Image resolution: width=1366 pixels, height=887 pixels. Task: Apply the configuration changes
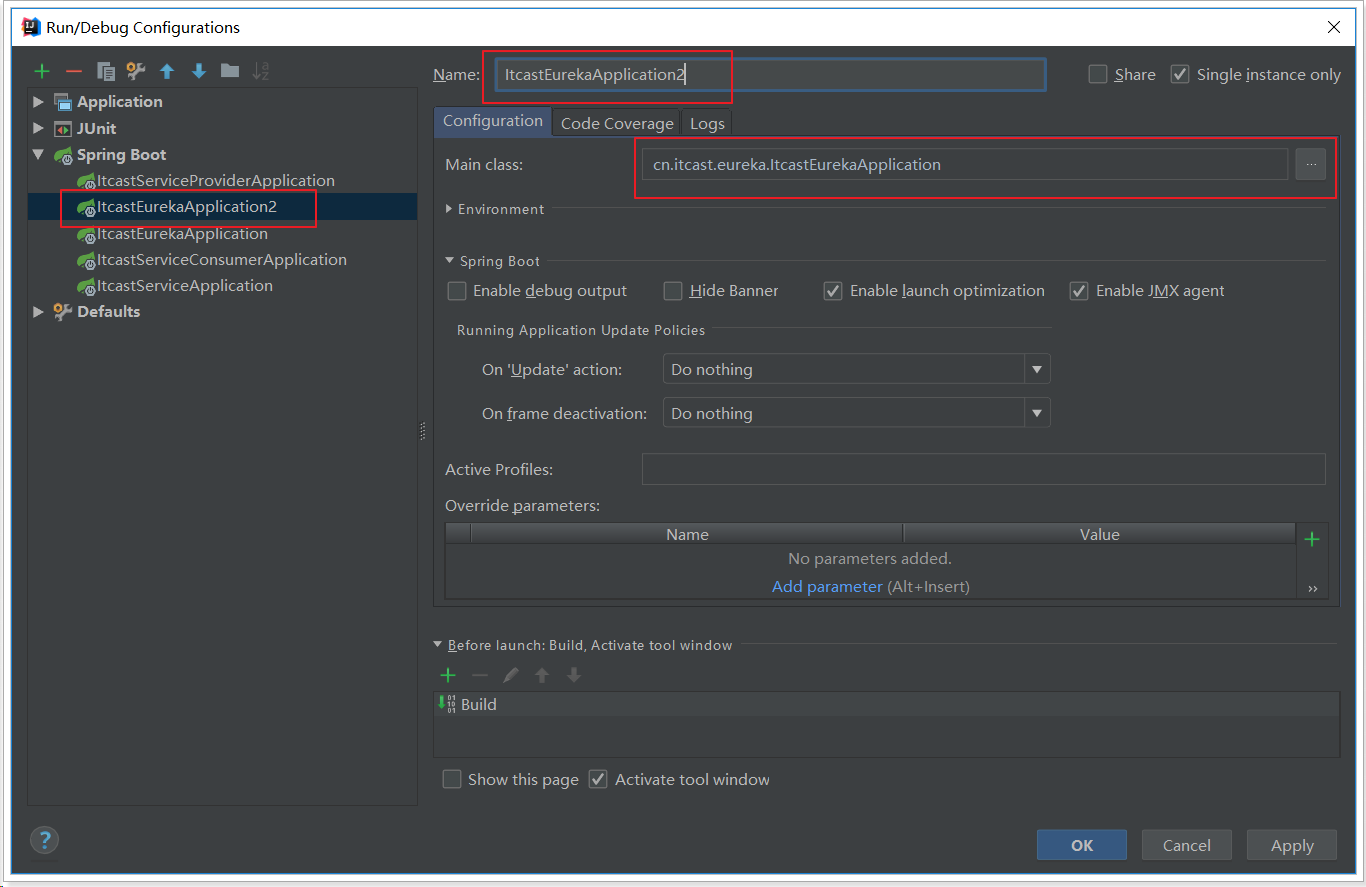(x=1292, y=845)
